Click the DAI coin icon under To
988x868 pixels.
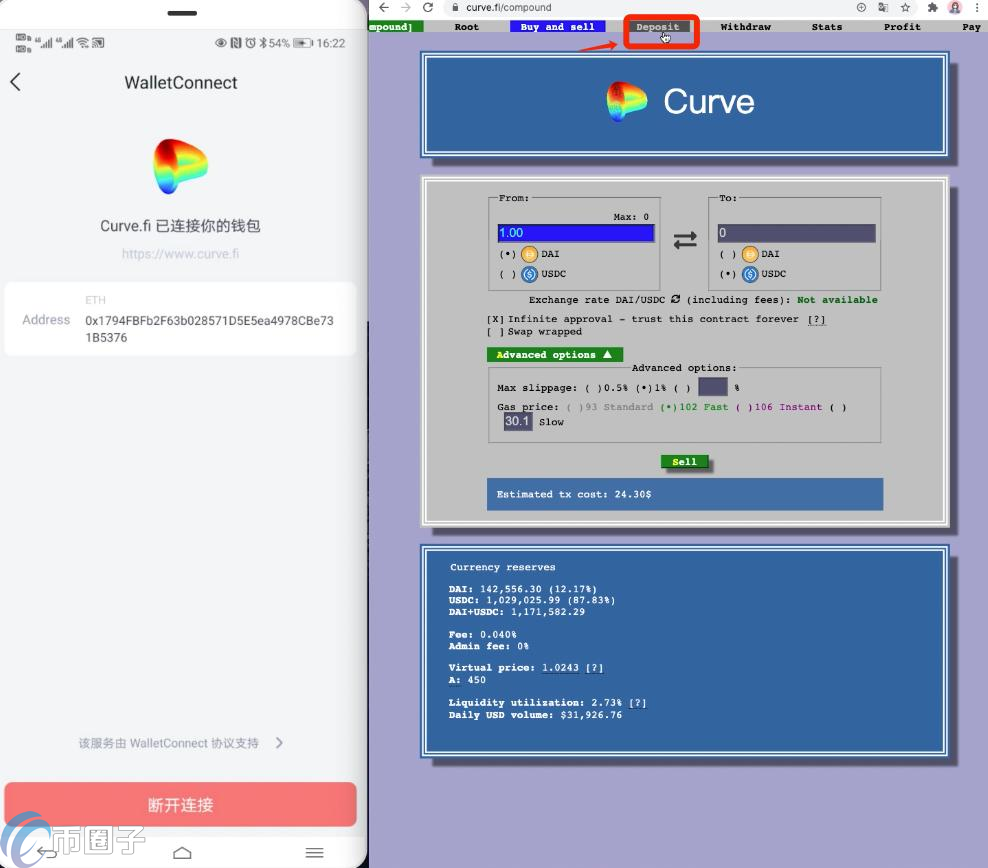750,254
